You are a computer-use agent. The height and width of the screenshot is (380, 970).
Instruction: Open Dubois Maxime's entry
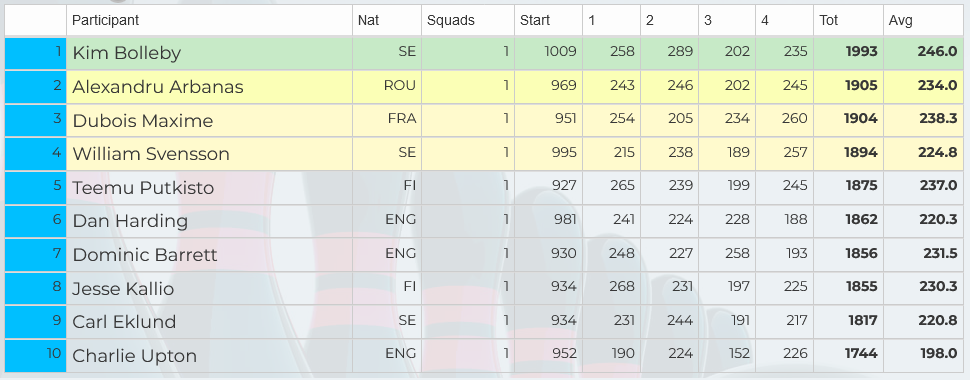point(143,121)
